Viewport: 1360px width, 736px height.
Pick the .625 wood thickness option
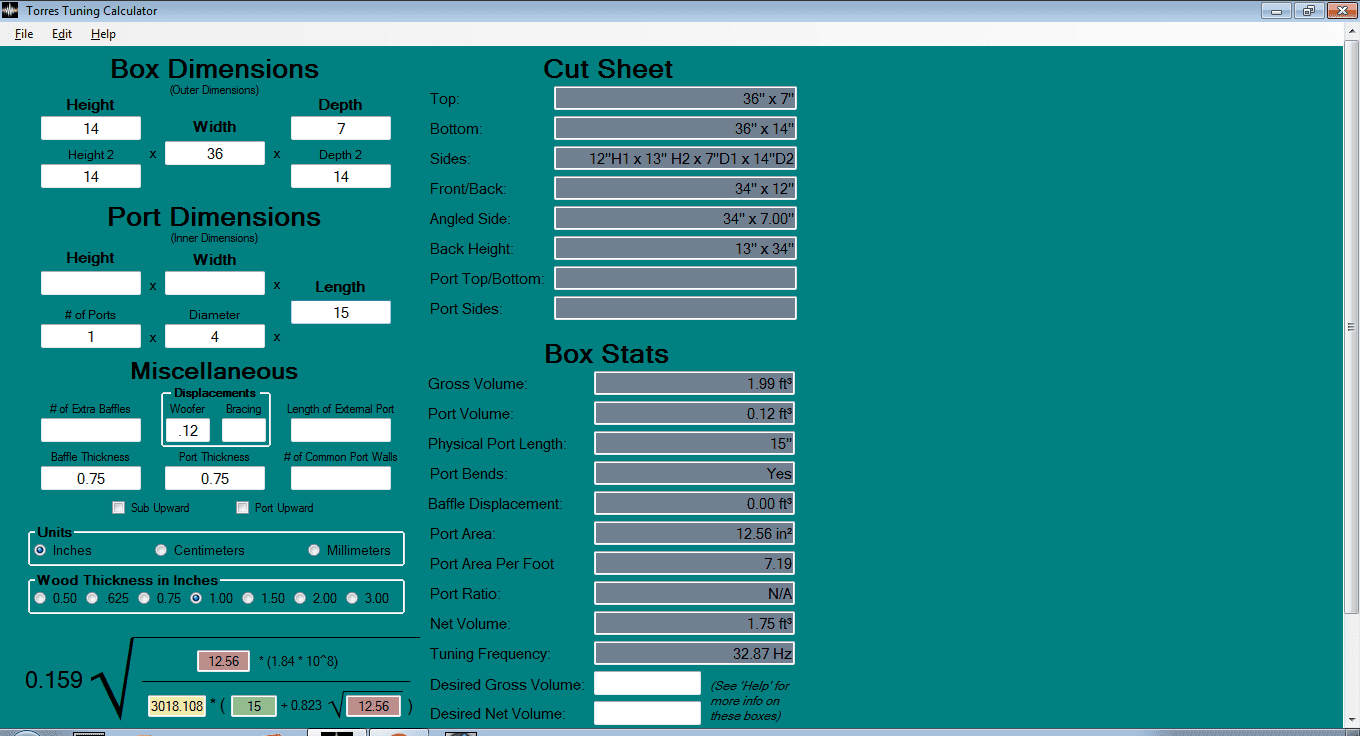(92, 598)
